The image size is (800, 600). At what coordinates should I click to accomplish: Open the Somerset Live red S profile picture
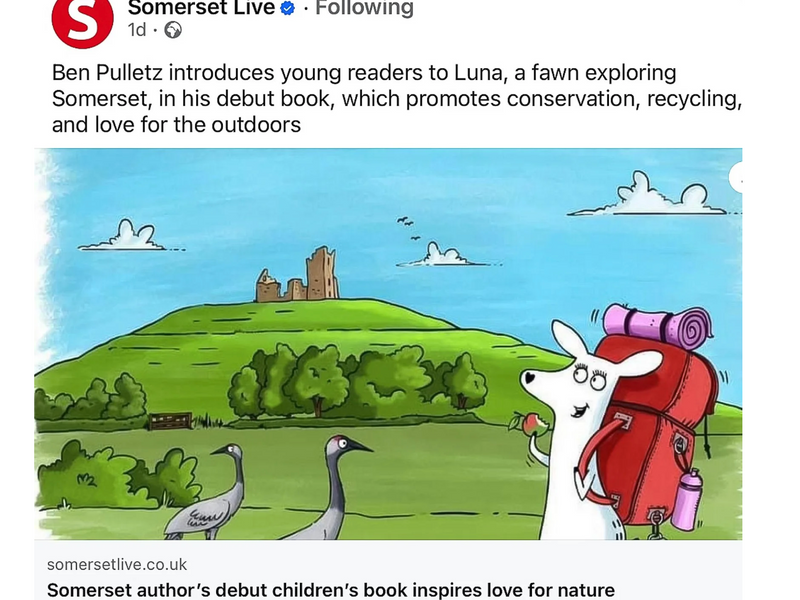coord(83,20)
